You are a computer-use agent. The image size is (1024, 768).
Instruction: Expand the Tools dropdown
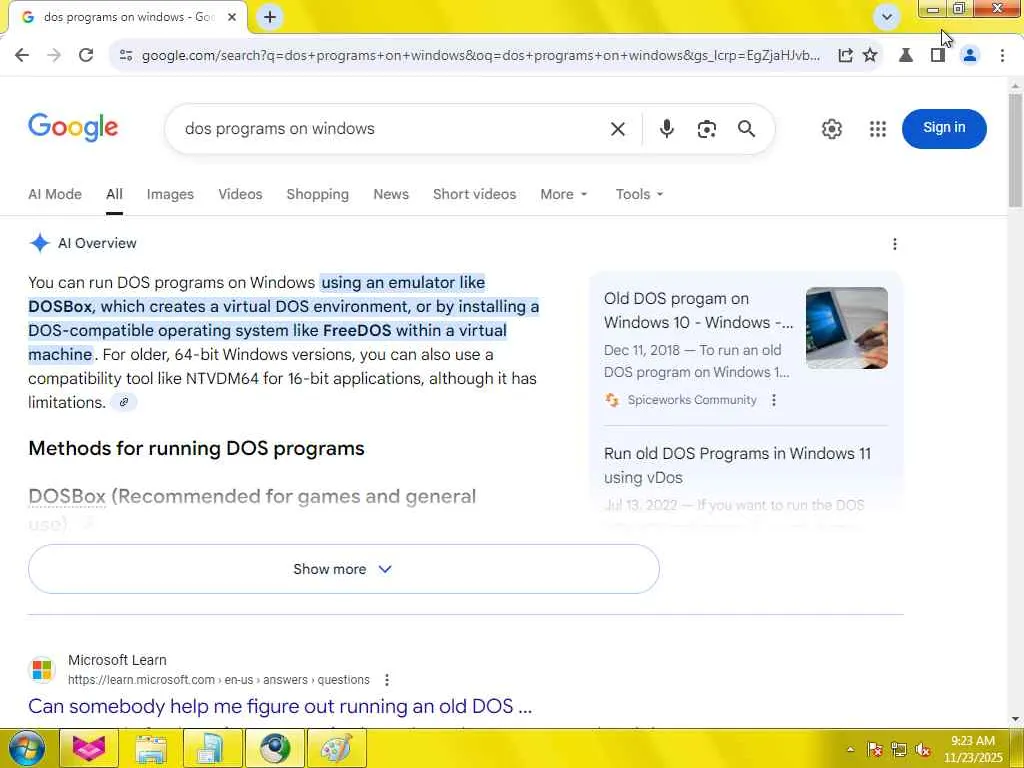(639, 195)
